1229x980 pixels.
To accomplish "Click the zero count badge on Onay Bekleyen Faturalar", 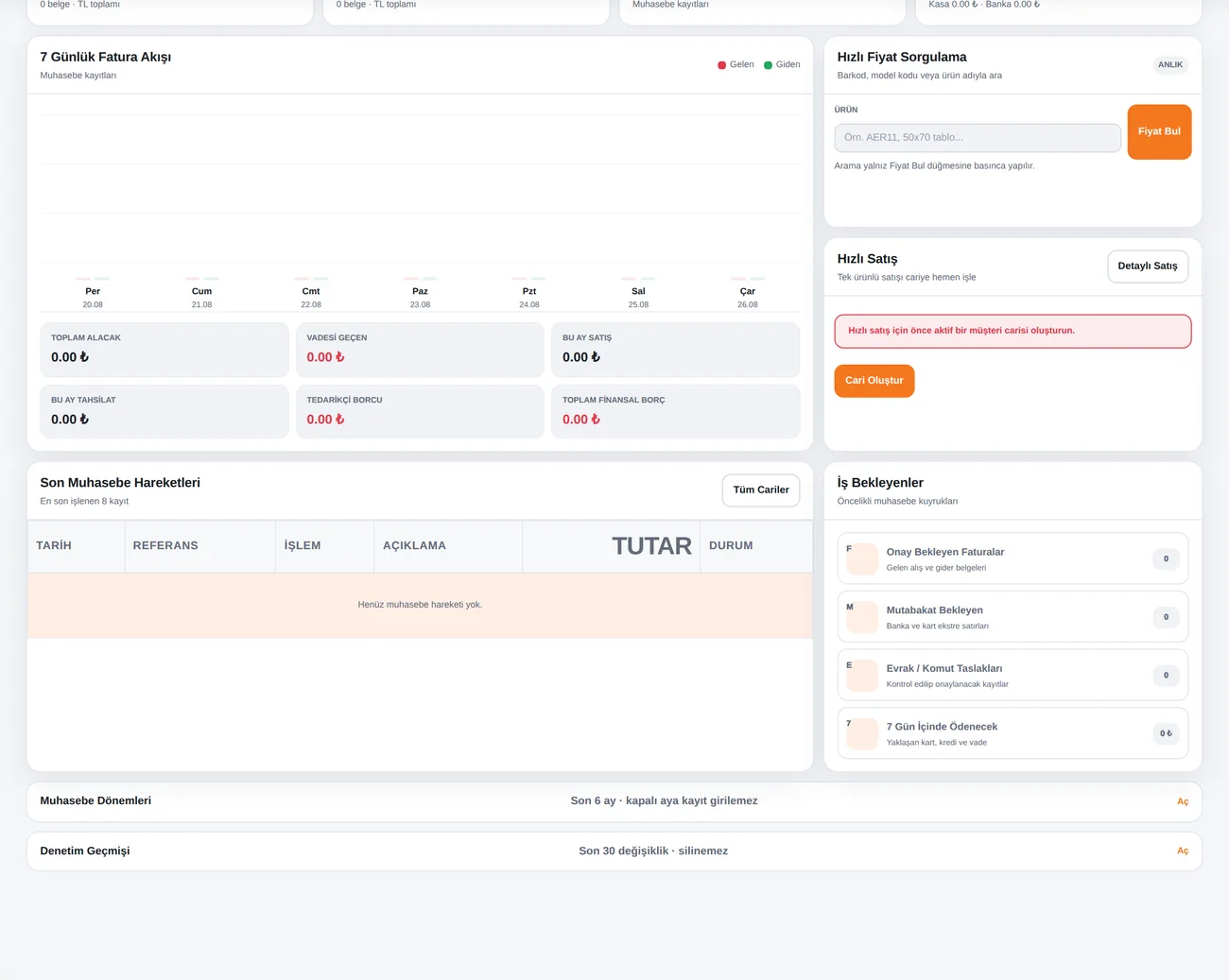I will (1166, 559).
